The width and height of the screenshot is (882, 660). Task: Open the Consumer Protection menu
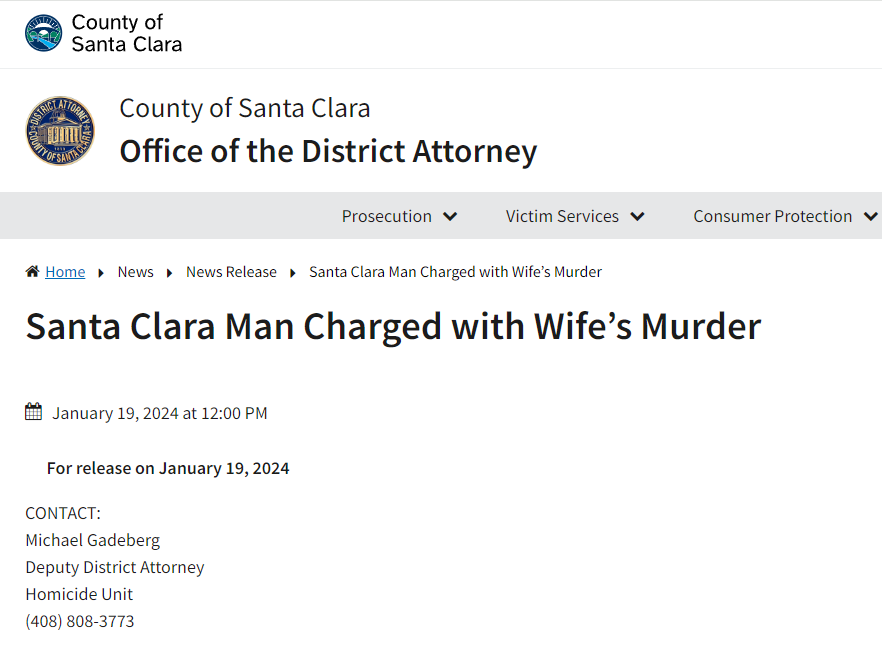tap(772, 216)
